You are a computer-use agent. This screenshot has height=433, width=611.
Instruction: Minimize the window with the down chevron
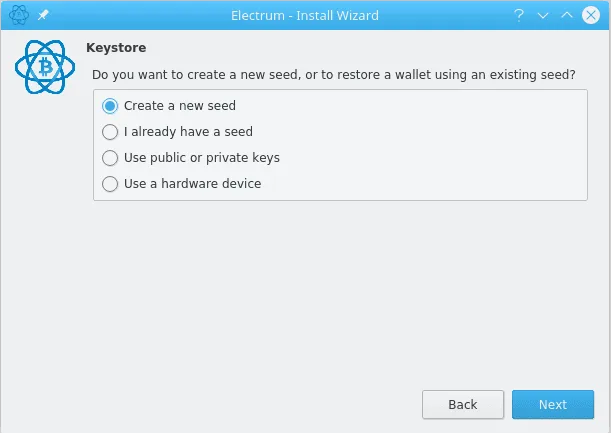point(543,16)
